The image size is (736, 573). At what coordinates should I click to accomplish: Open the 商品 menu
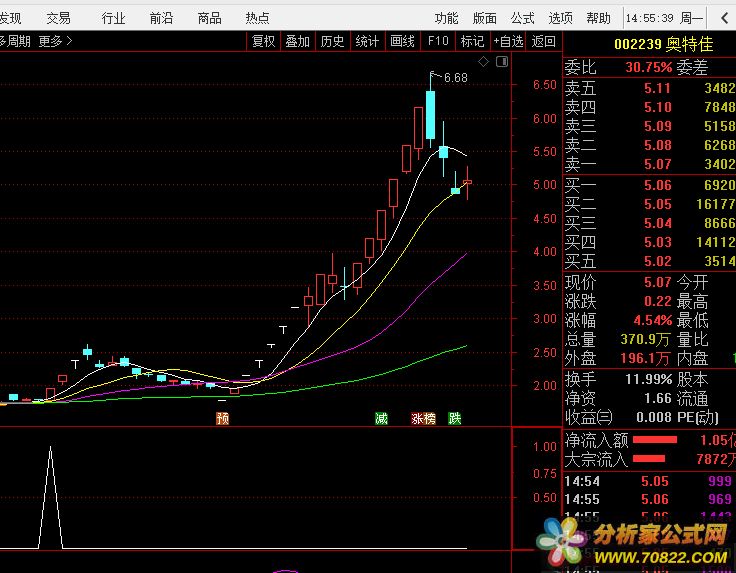[x=209, y=18]
